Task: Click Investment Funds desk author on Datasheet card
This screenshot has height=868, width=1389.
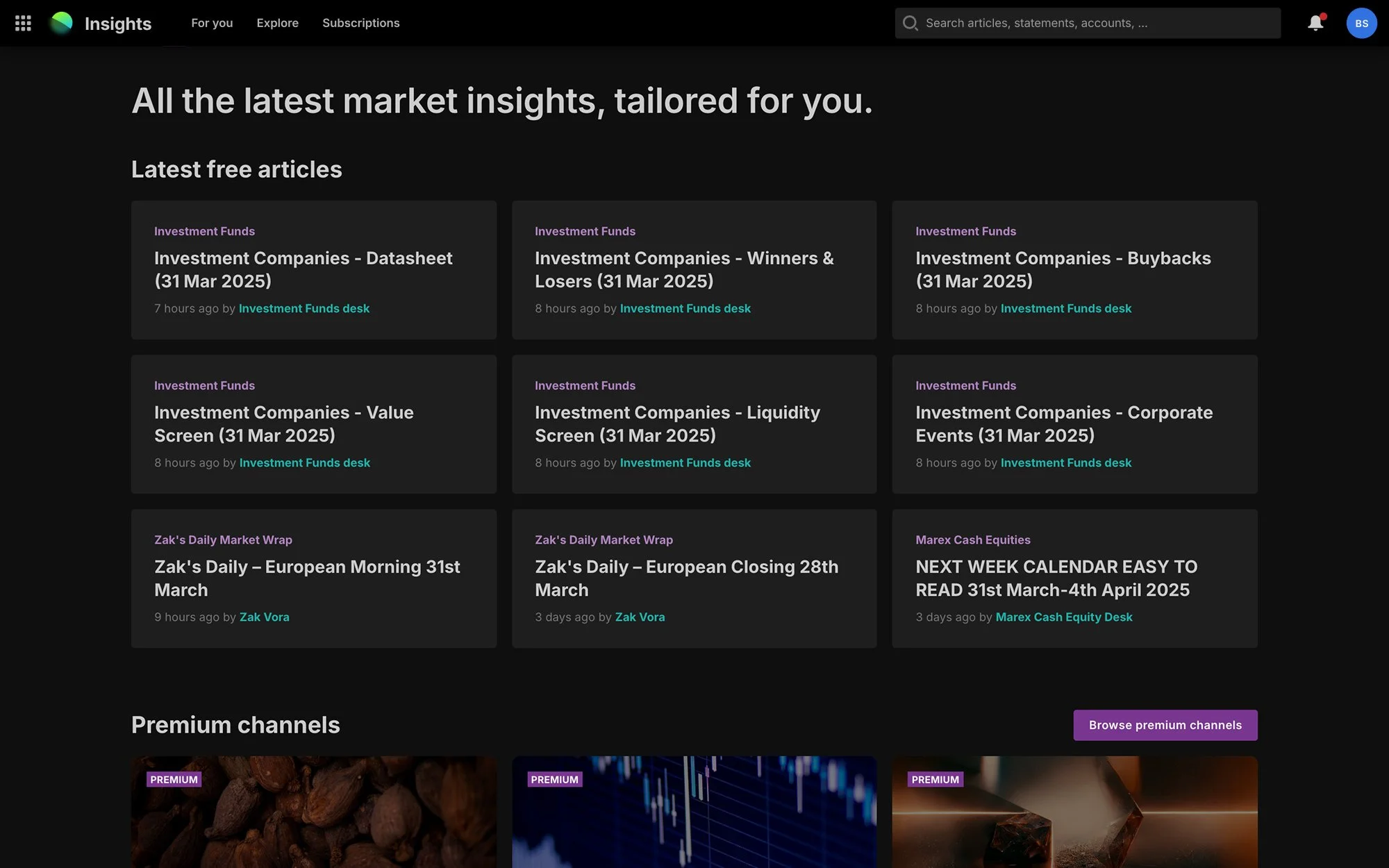Action: click(x=304, y=308)
